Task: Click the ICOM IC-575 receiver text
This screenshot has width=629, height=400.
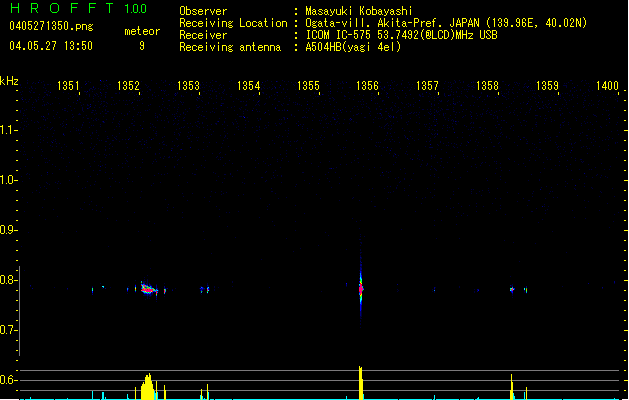Action: pos(401,35)
